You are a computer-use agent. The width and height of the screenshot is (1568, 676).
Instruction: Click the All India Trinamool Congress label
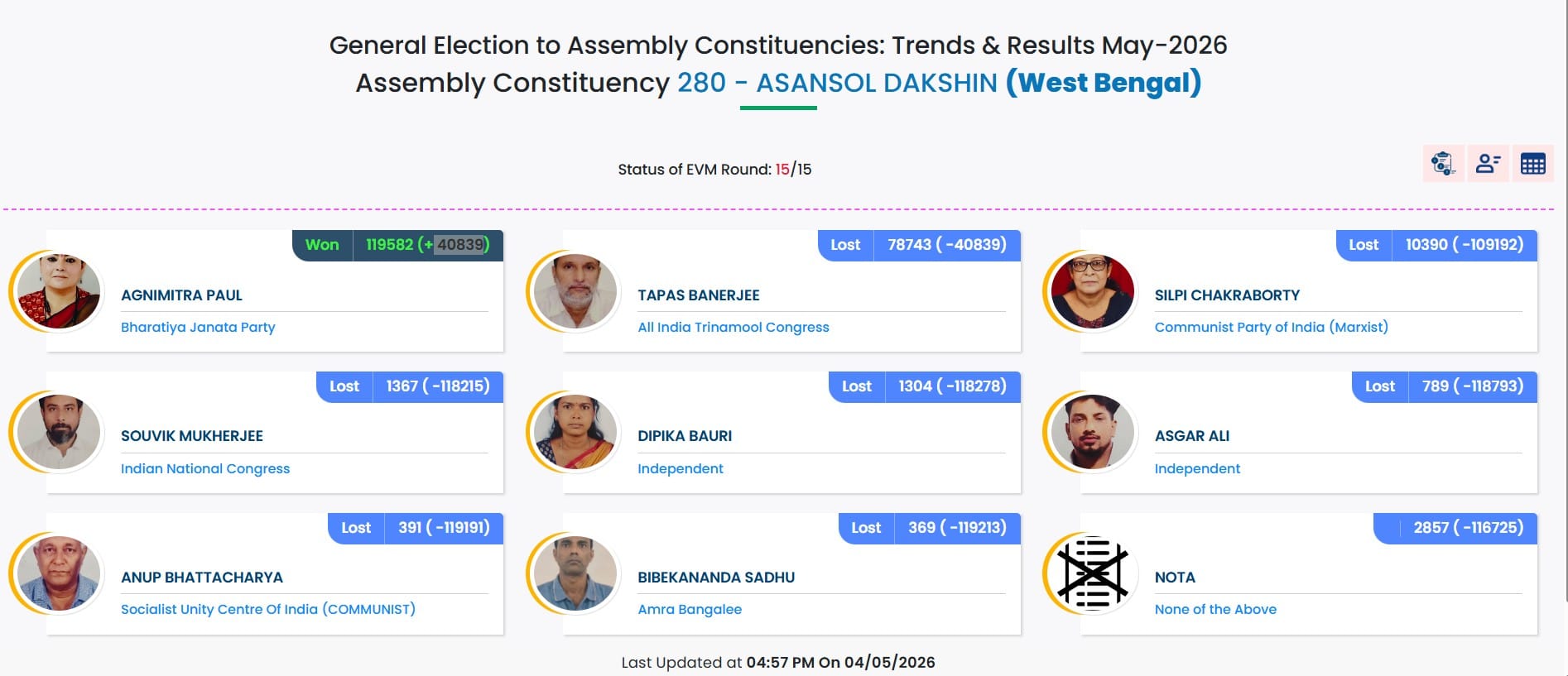coord(733,327)
